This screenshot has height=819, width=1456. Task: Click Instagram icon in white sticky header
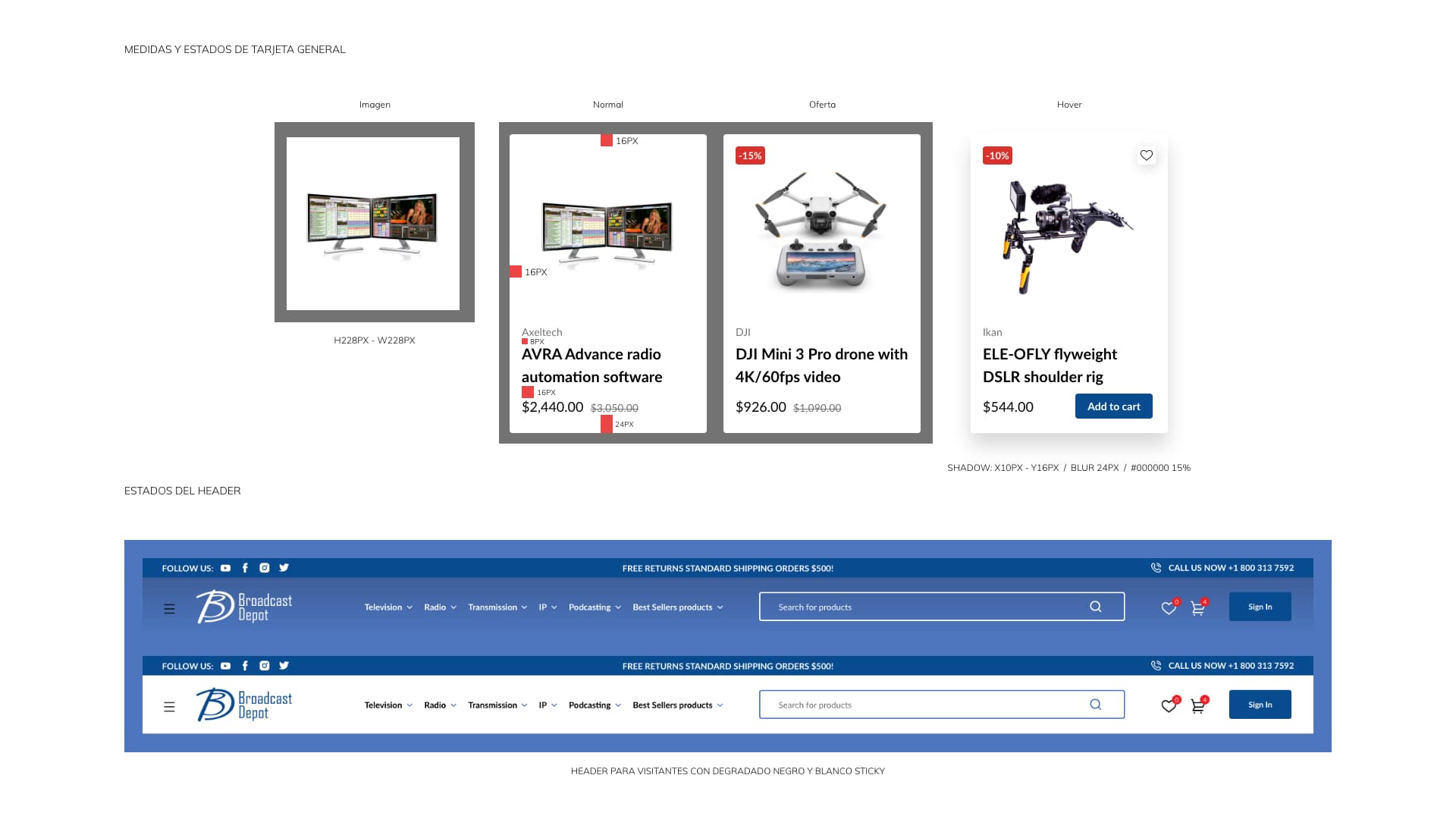point(265,666)
